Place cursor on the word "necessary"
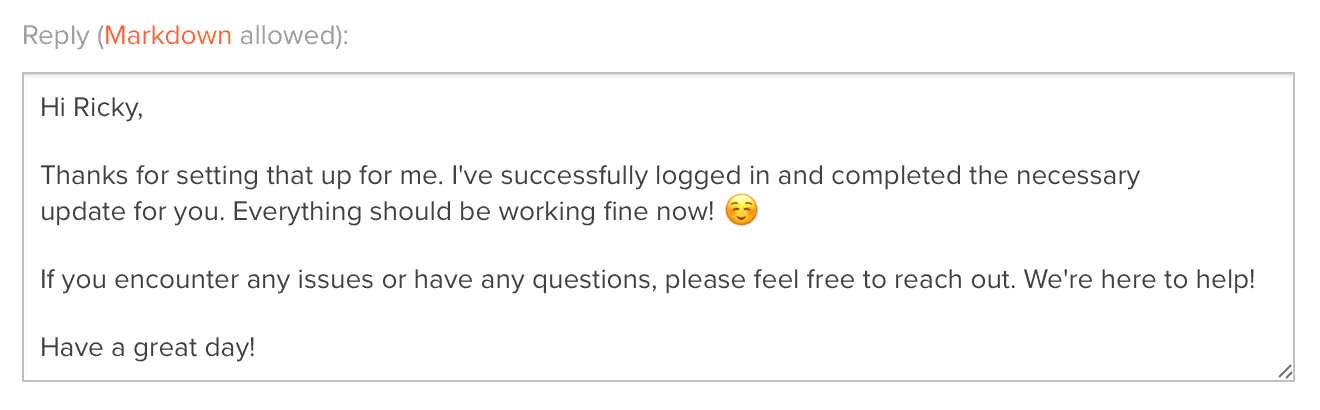This screenshot has width=1320, height=410. point(1086,177)
